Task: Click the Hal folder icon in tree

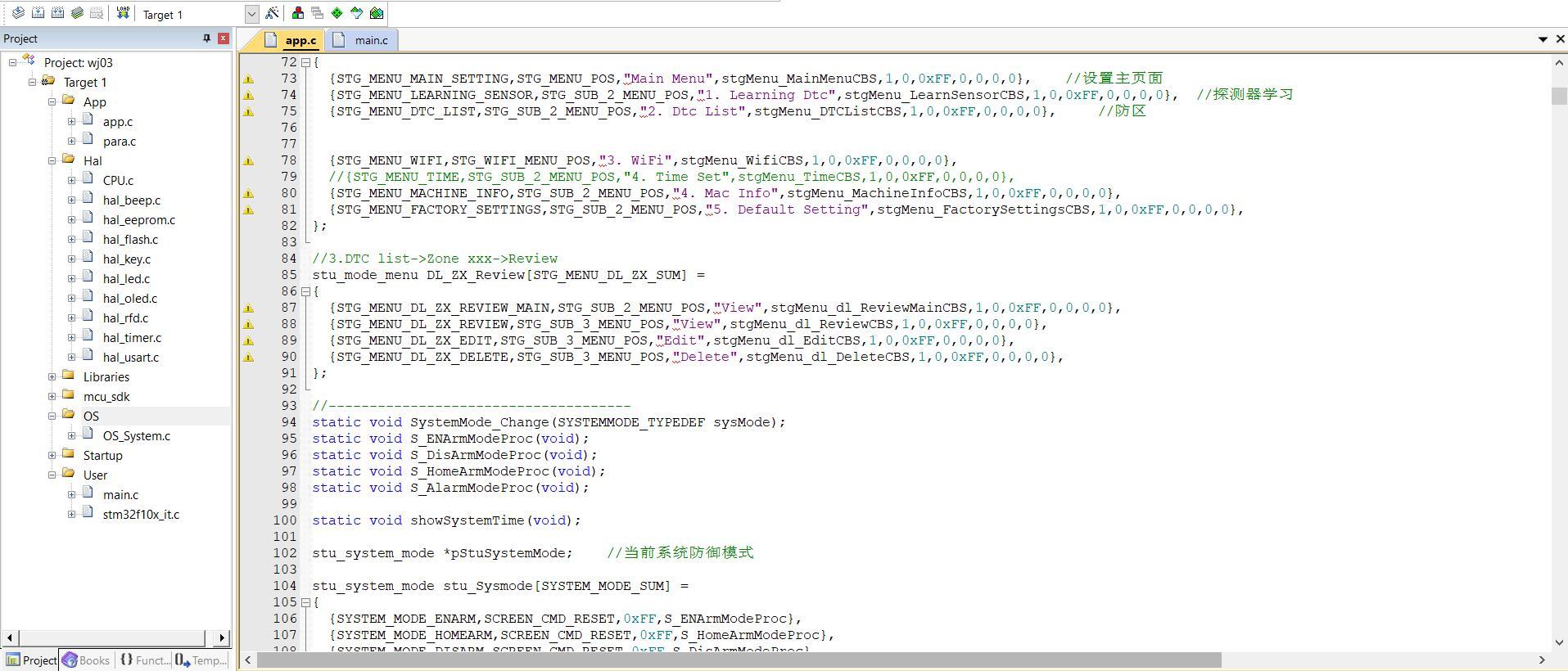Action: (x=69, y=160)
